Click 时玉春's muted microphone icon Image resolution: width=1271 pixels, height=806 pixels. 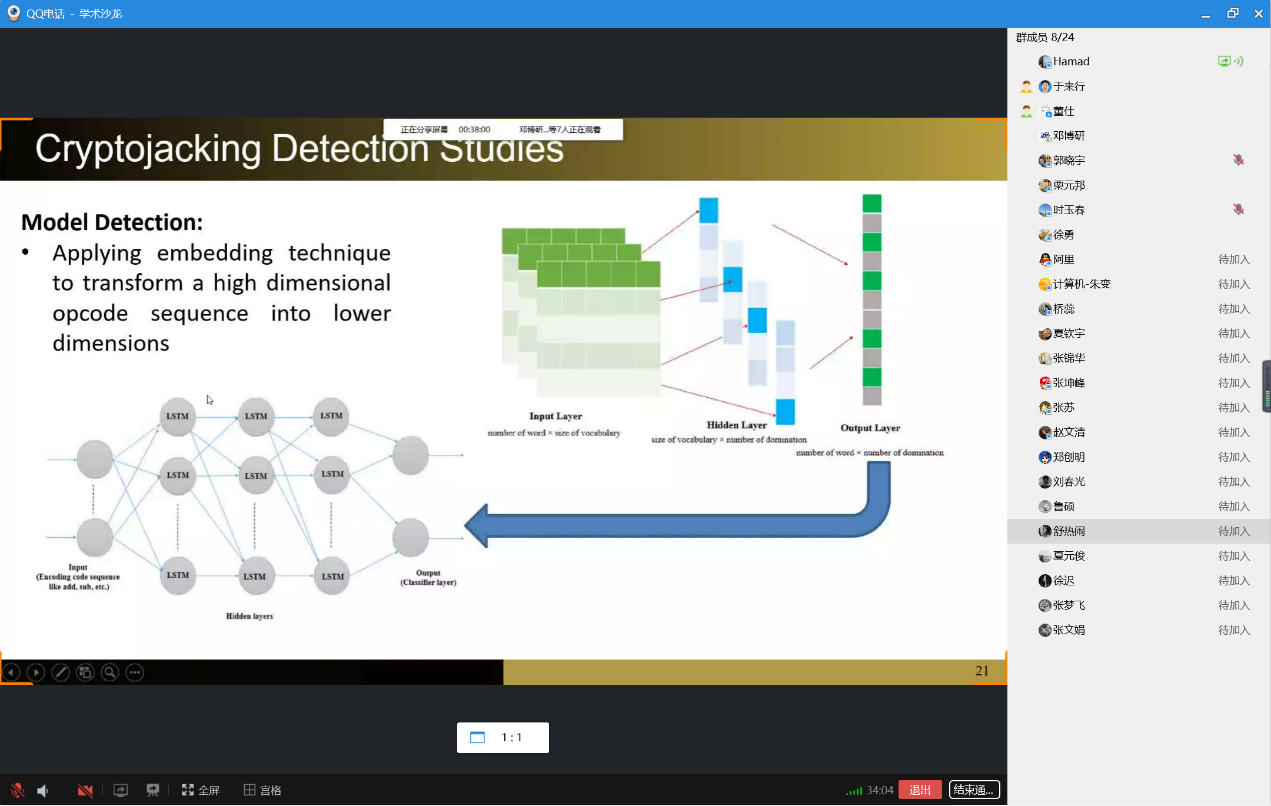[1238, 210]
